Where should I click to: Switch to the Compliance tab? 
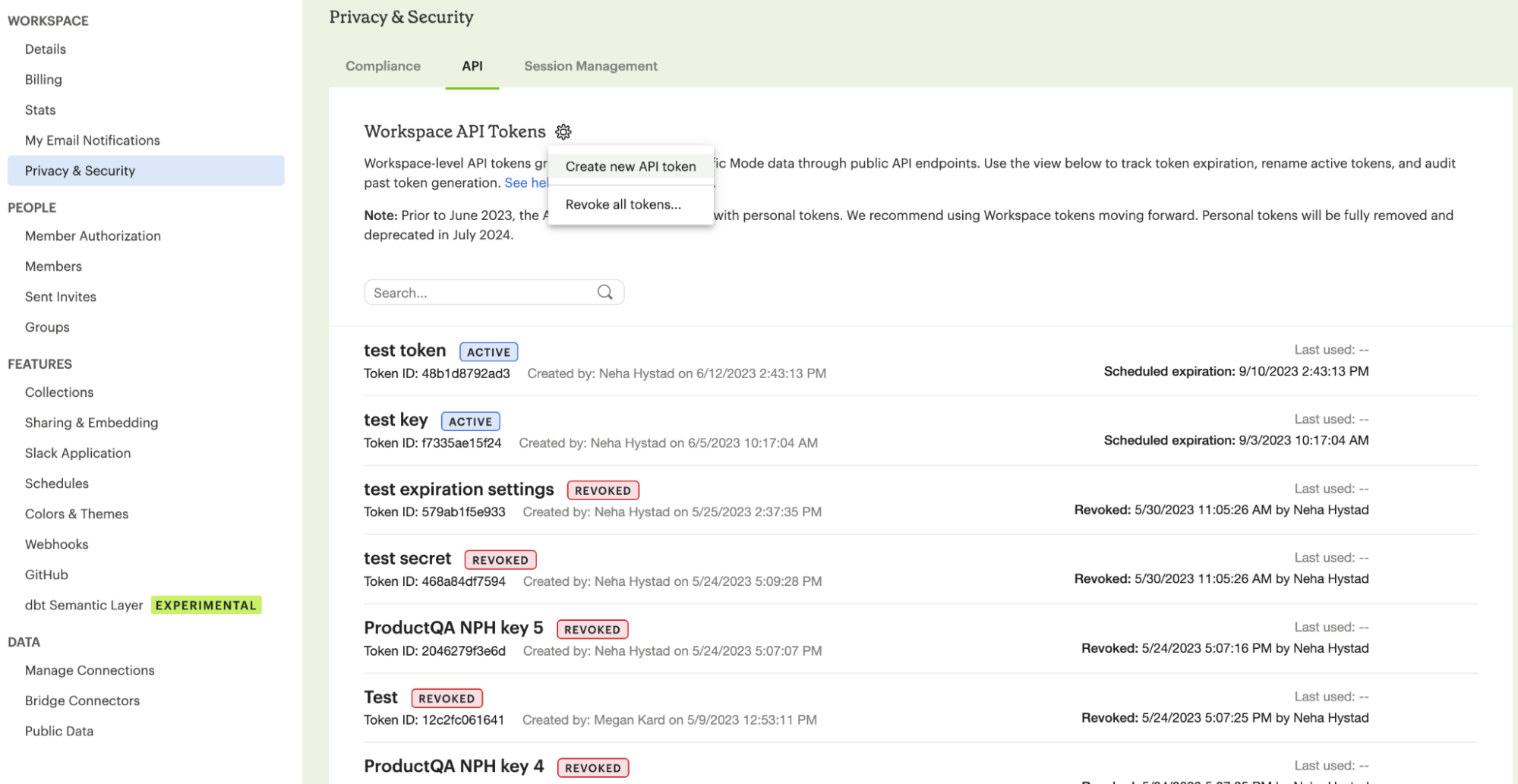click(383, 66)
